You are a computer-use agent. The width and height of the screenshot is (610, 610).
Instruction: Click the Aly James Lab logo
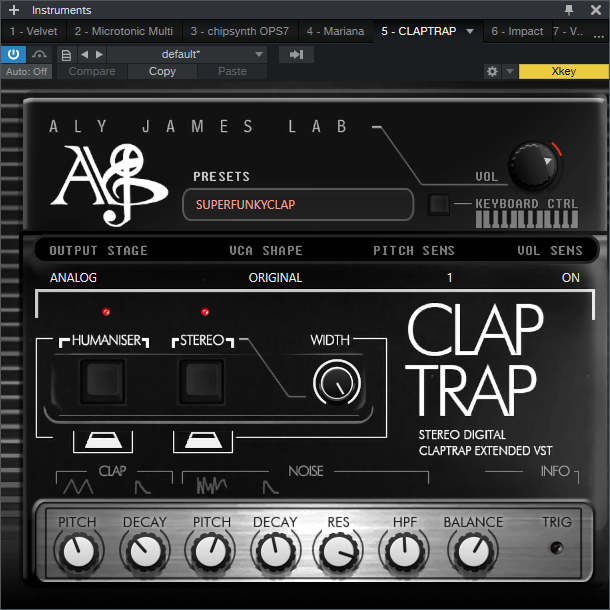point(110,185)
